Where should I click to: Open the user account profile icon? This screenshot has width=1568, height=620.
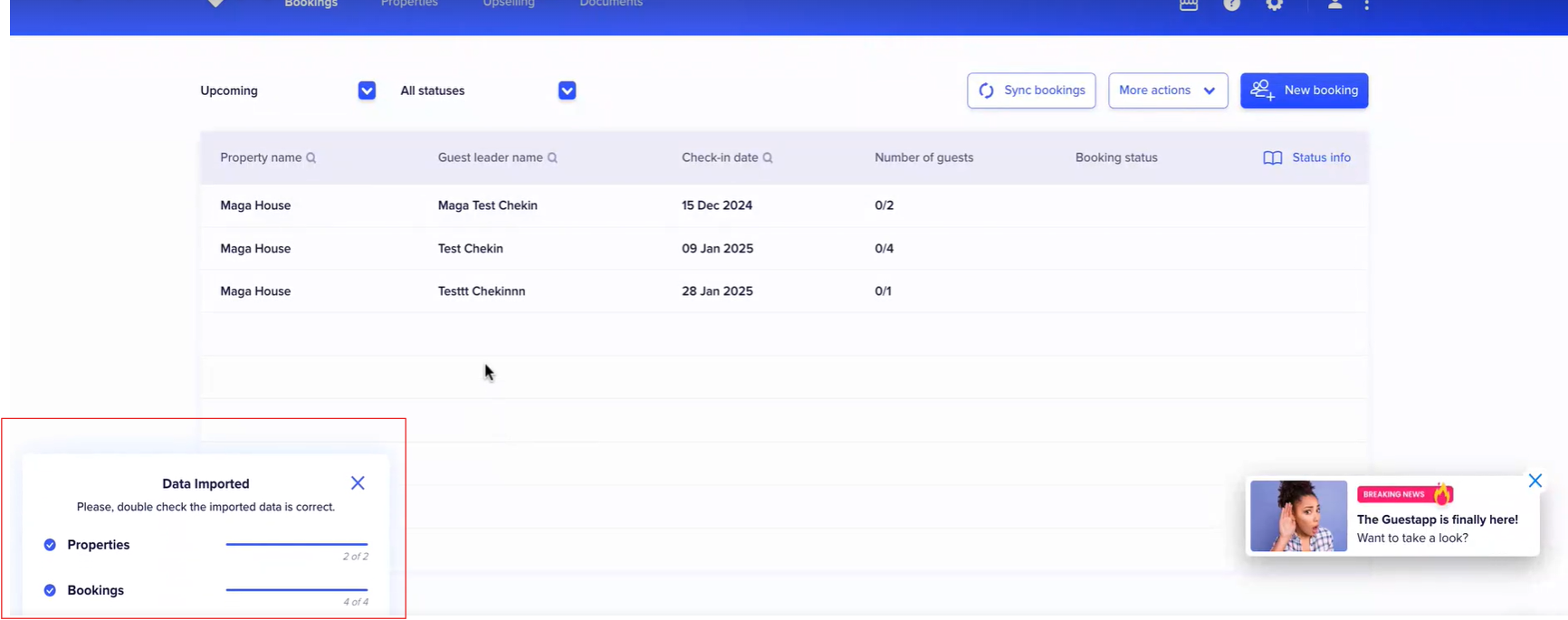tap(1334, 5)
